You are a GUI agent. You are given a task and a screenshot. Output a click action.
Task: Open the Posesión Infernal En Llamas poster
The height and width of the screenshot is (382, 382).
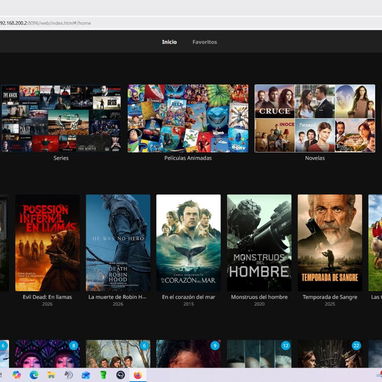coord(47,243)
